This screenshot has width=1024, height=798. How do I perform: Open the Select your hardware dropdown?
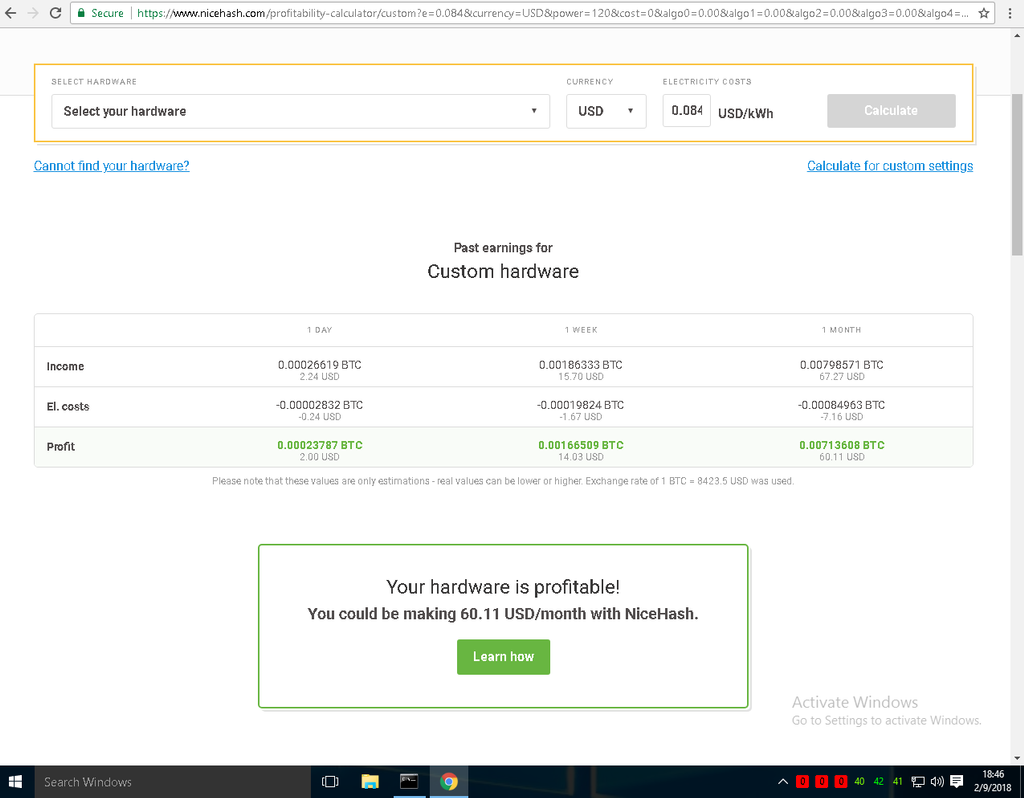(300, 111)
